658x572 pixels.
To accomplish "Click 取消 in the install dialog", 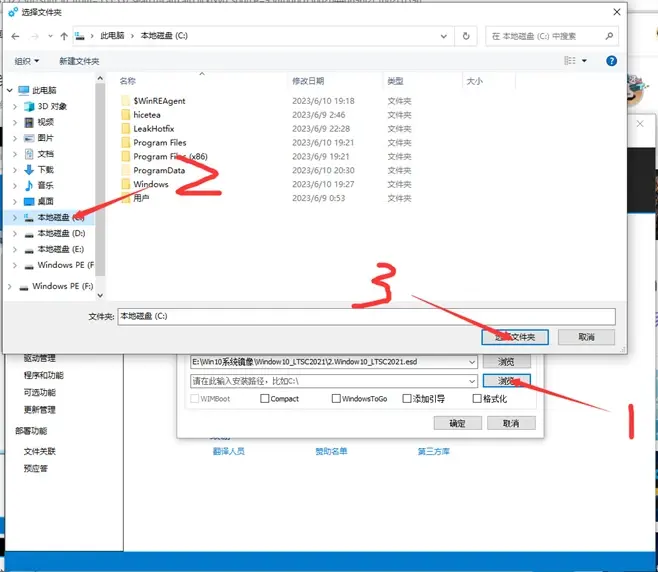I will (511, 423).
